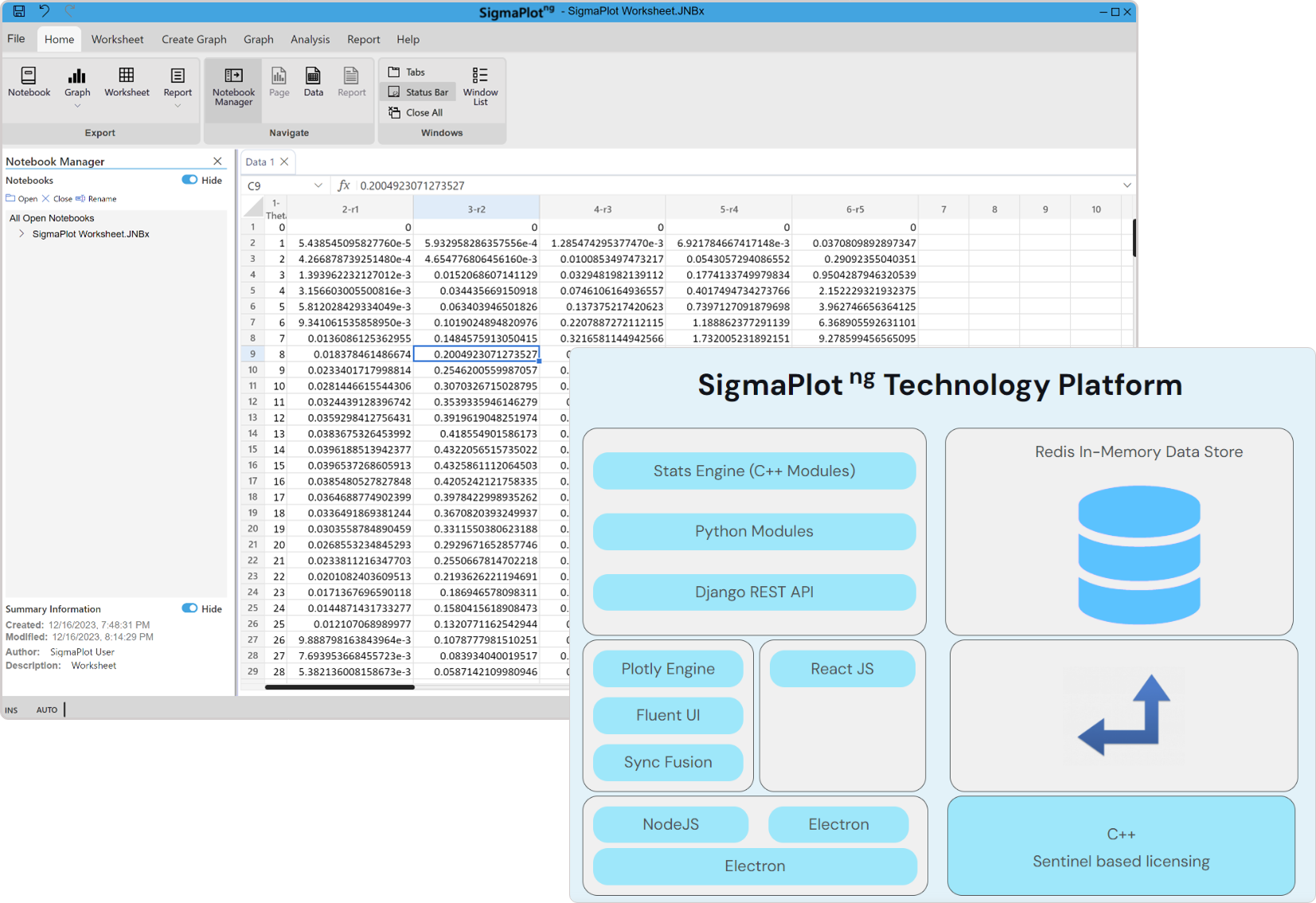Open the Analysis ribbon tab

(x=310, y=40)
